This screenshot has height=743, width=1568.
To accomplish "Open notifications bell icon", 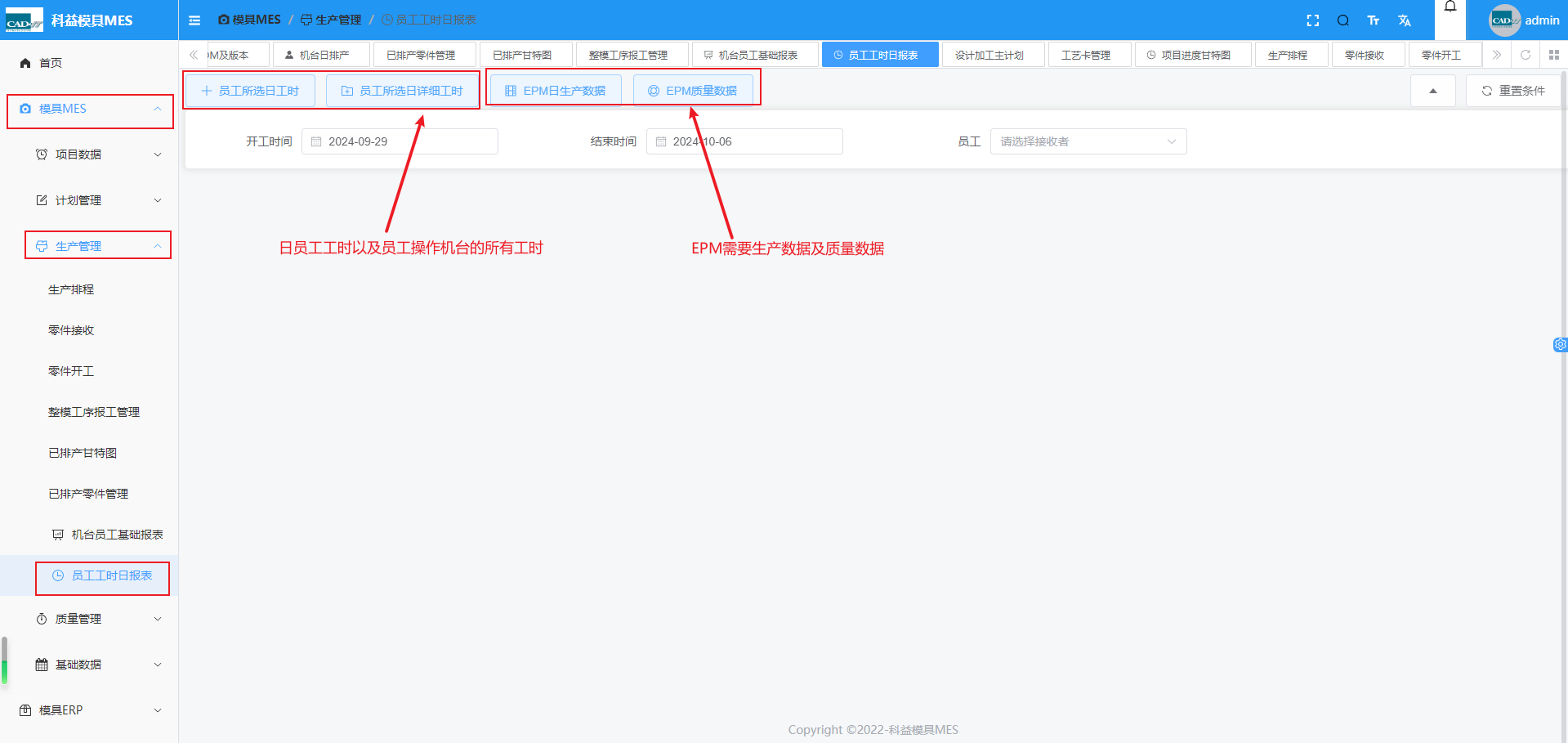I will coord(1450,7).
